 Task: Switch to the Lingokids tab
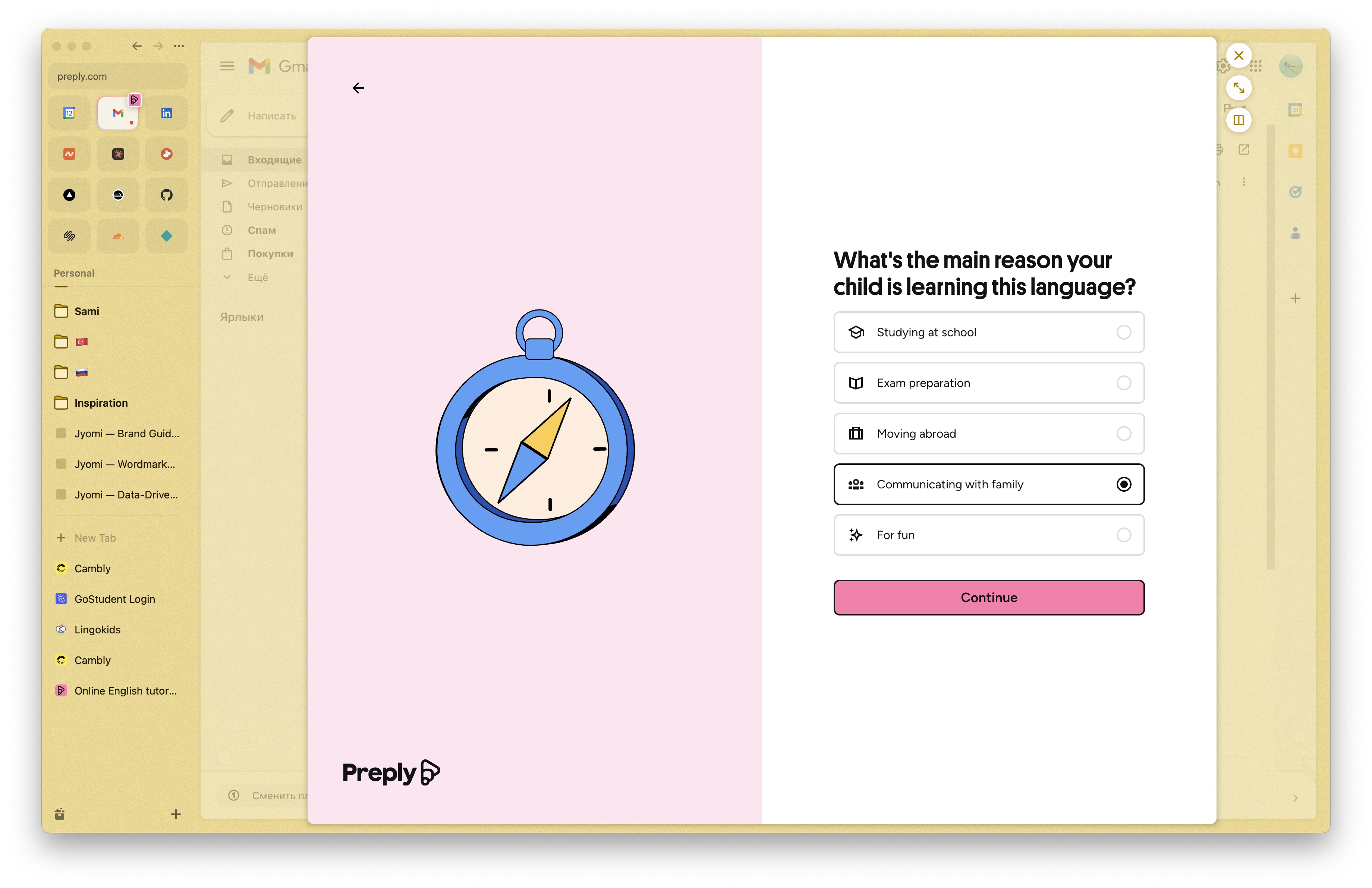pyautogui.click(x=97, y=629)
